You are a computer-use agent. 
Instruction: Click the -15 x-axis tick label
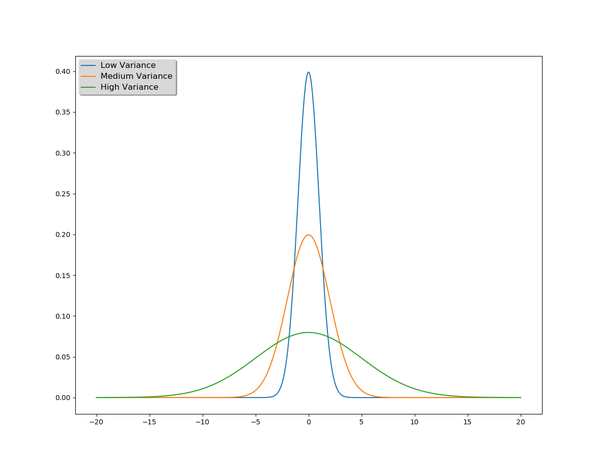149,422
